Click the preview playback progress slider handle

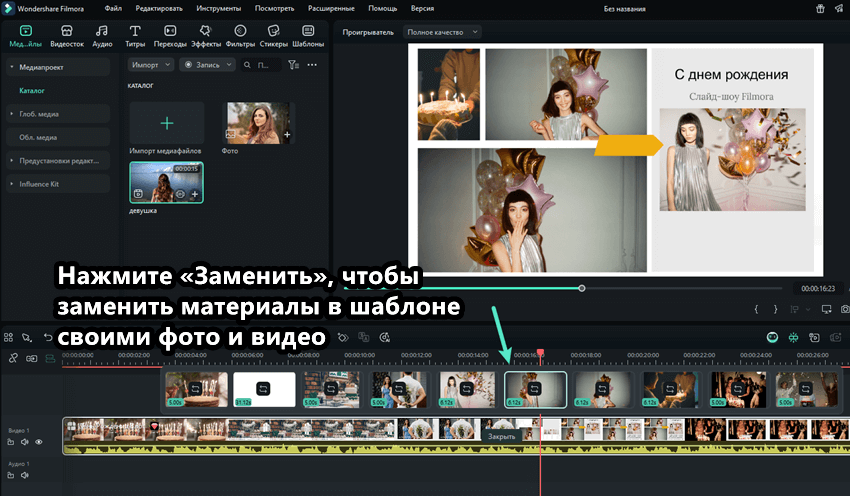pyautogui.click(x=582, y=288)
